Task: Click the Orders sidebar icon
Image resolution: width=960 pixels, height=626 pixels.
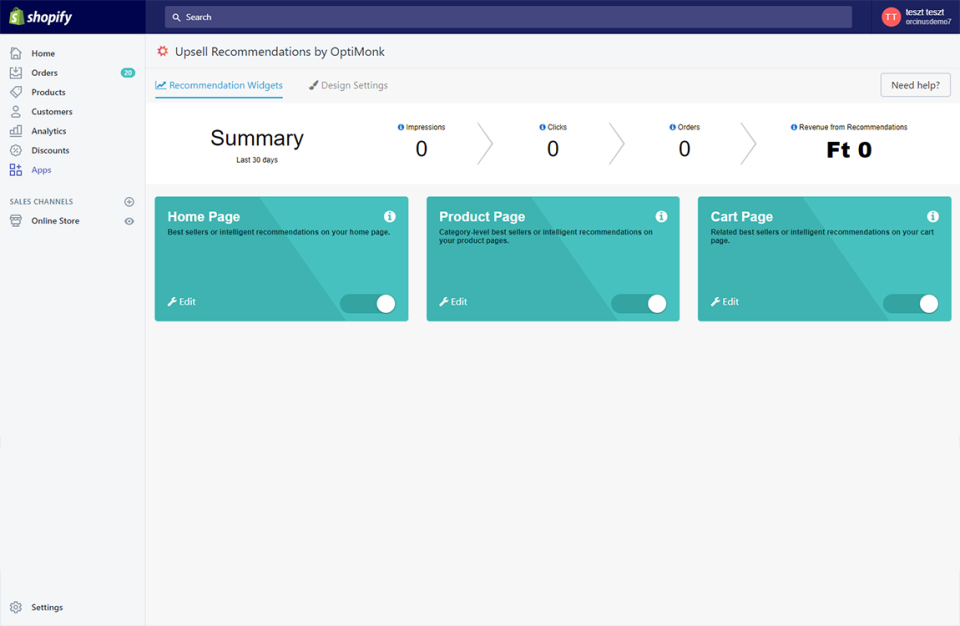Action: pyautogui.click(x=16, y=72)
